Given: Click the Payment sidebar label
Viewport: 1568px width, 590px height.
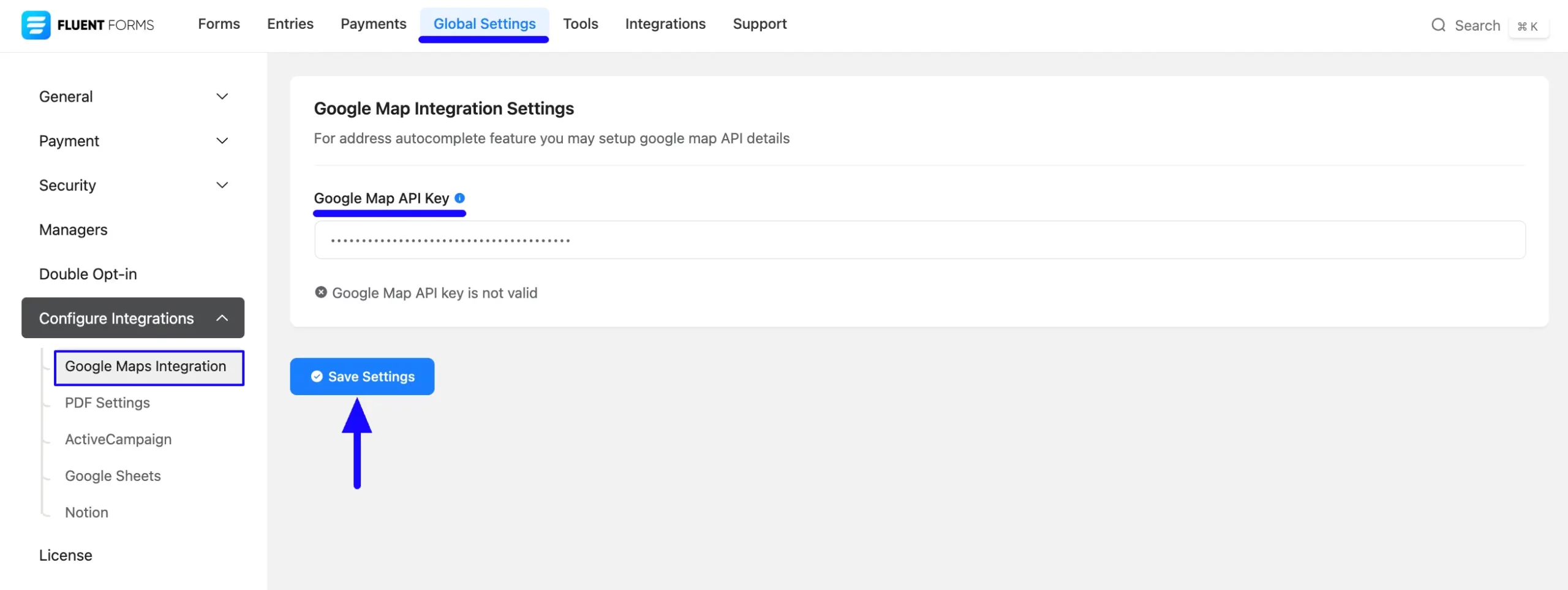Looking at the screenshot, I should [69, 141].
